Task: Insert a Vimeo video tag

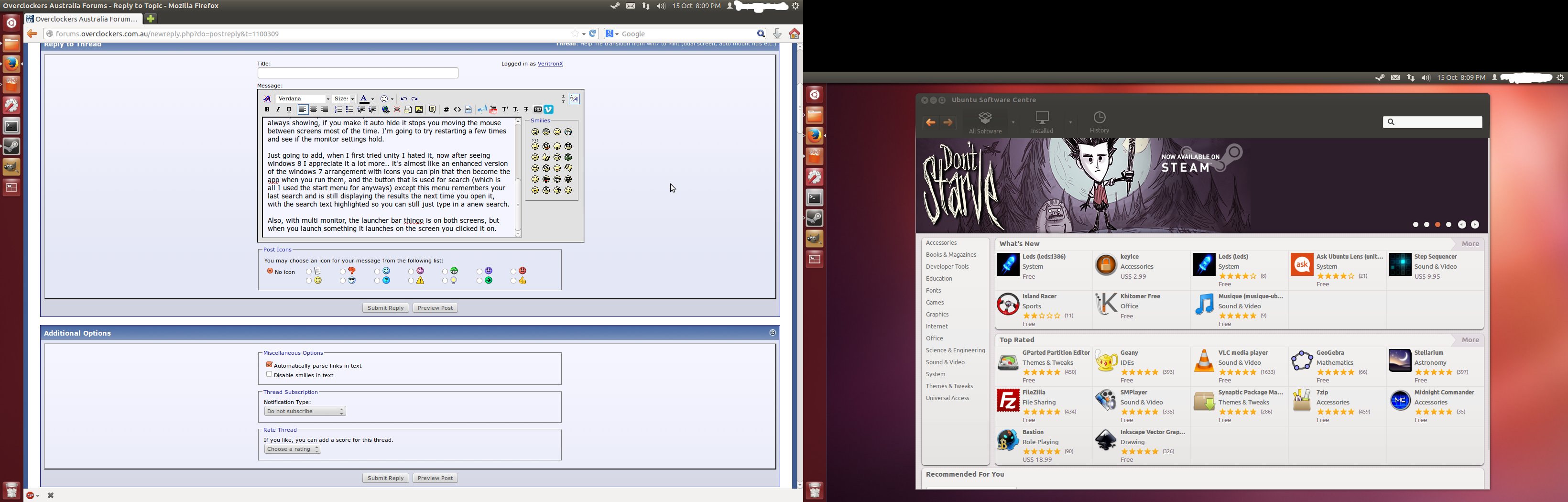Action: click(x=549, y=109)
